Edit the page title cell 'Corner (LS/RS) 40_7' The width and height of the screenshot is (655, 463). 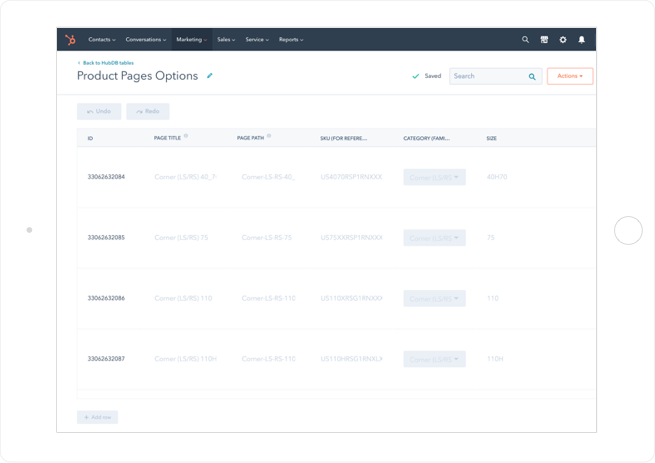(185, 177)
